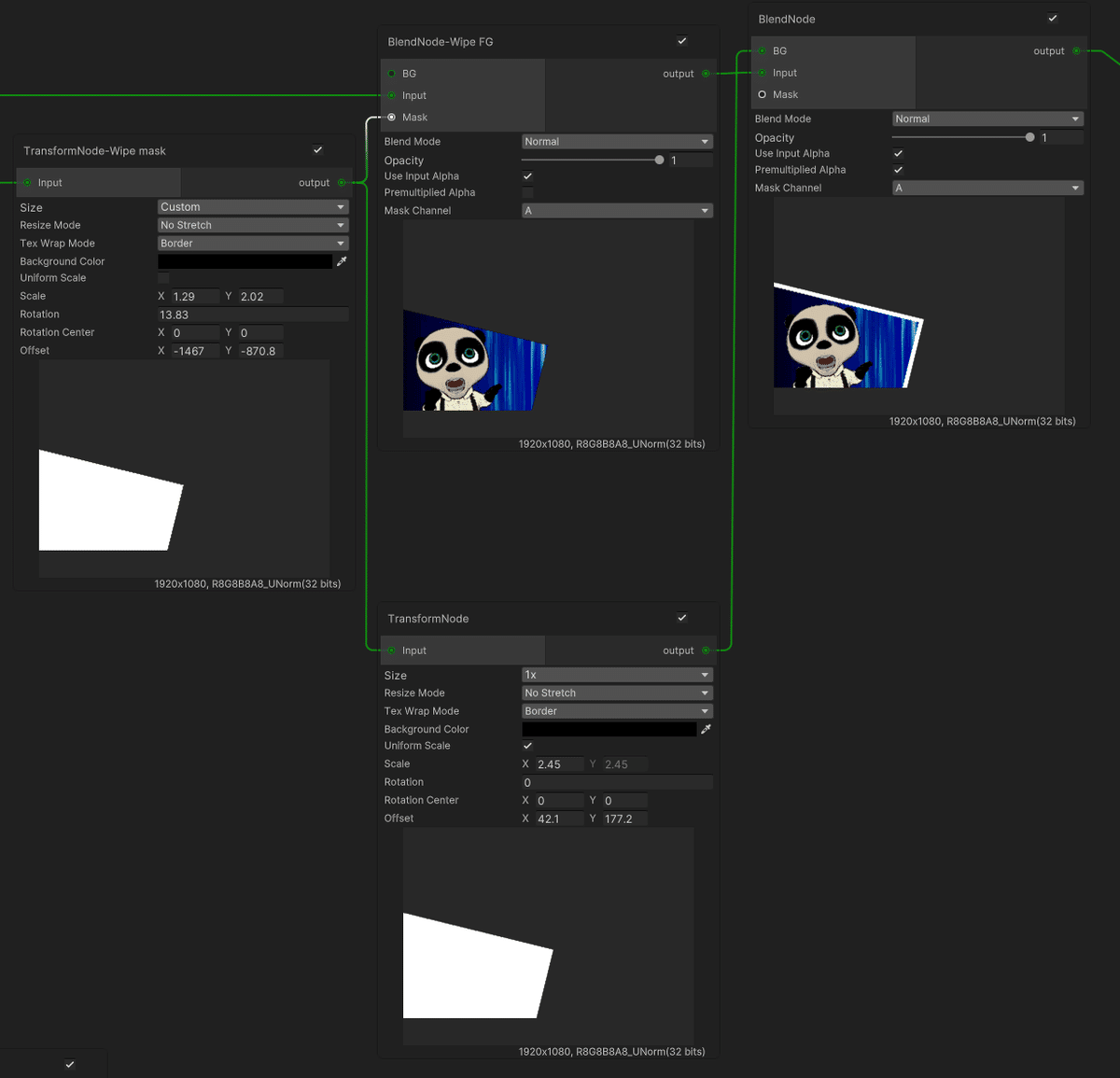Click Opacity value field in BlendNode
The width and height of the screenshot is (1120, 1078).
click(x=1061, y=137)
